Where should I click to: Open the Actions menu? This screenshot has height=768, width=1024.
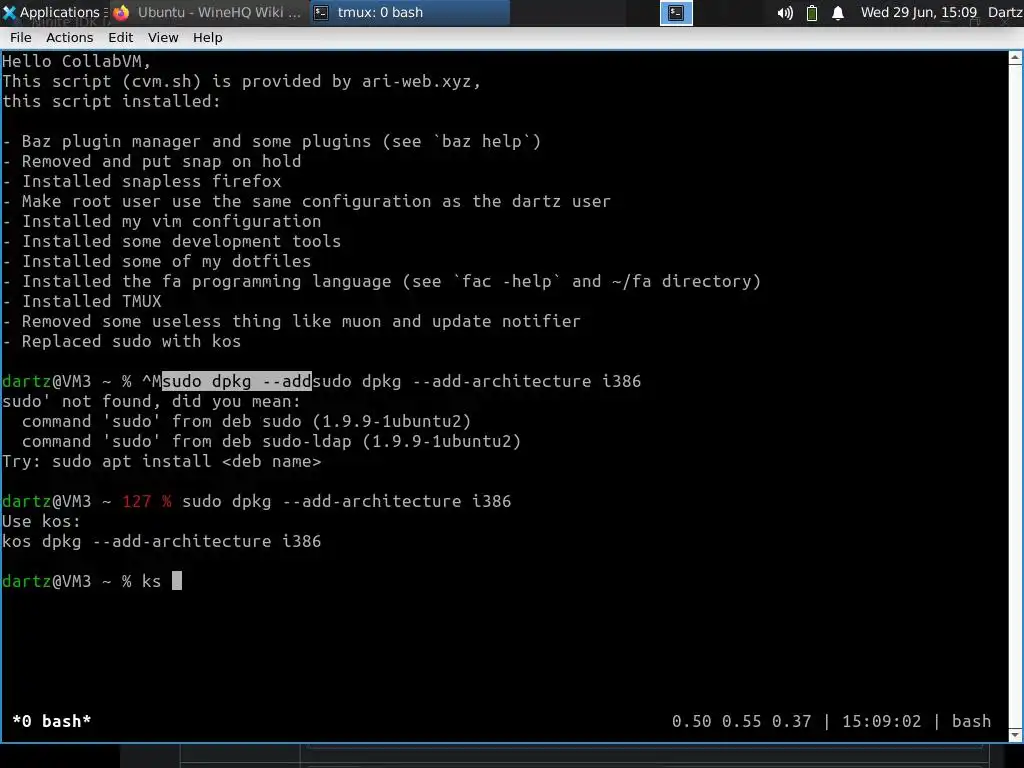(x=69, y=37)
